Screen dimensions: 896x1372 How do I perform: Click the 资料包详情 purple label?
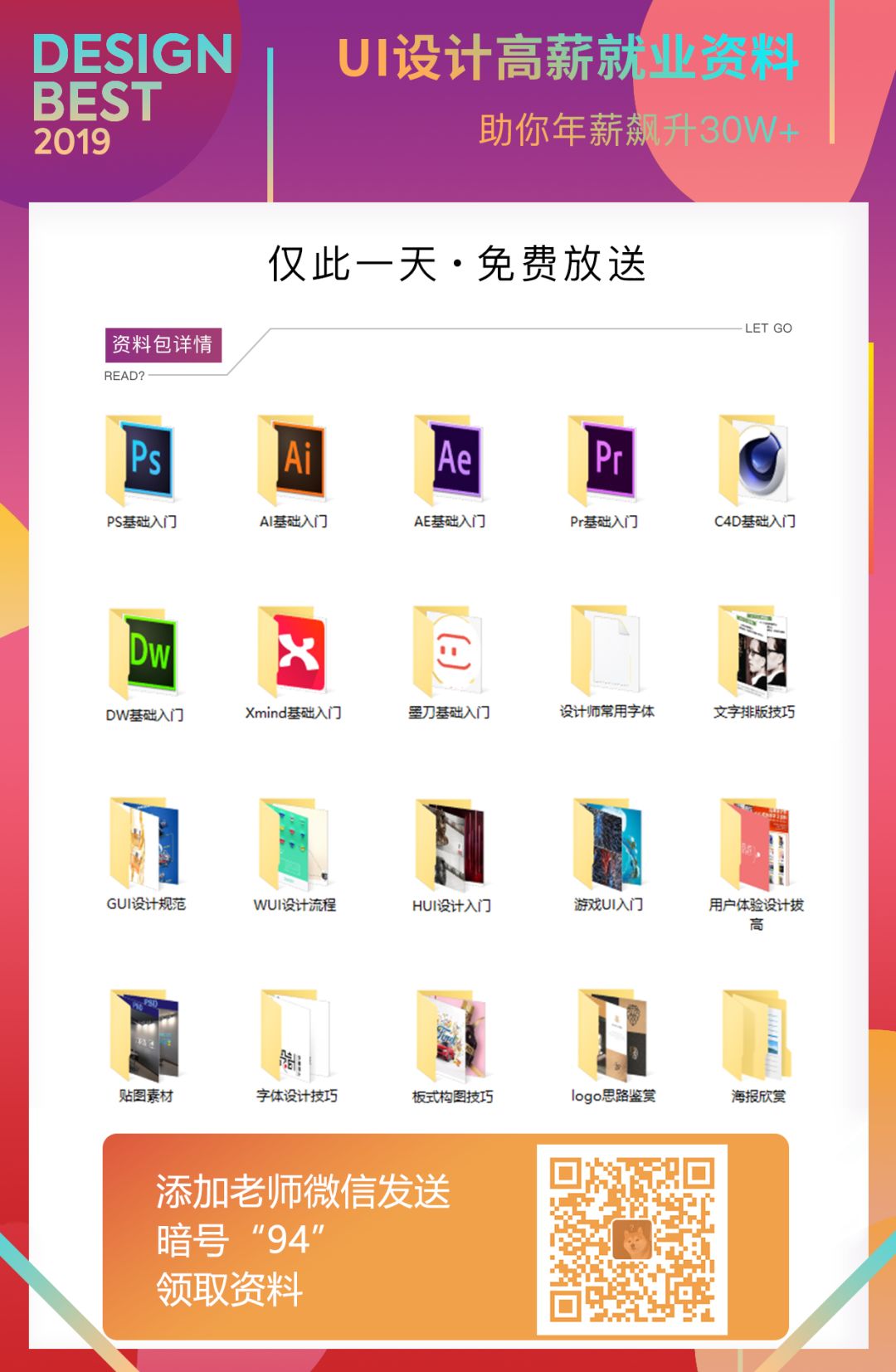click(x=163, y=344)
